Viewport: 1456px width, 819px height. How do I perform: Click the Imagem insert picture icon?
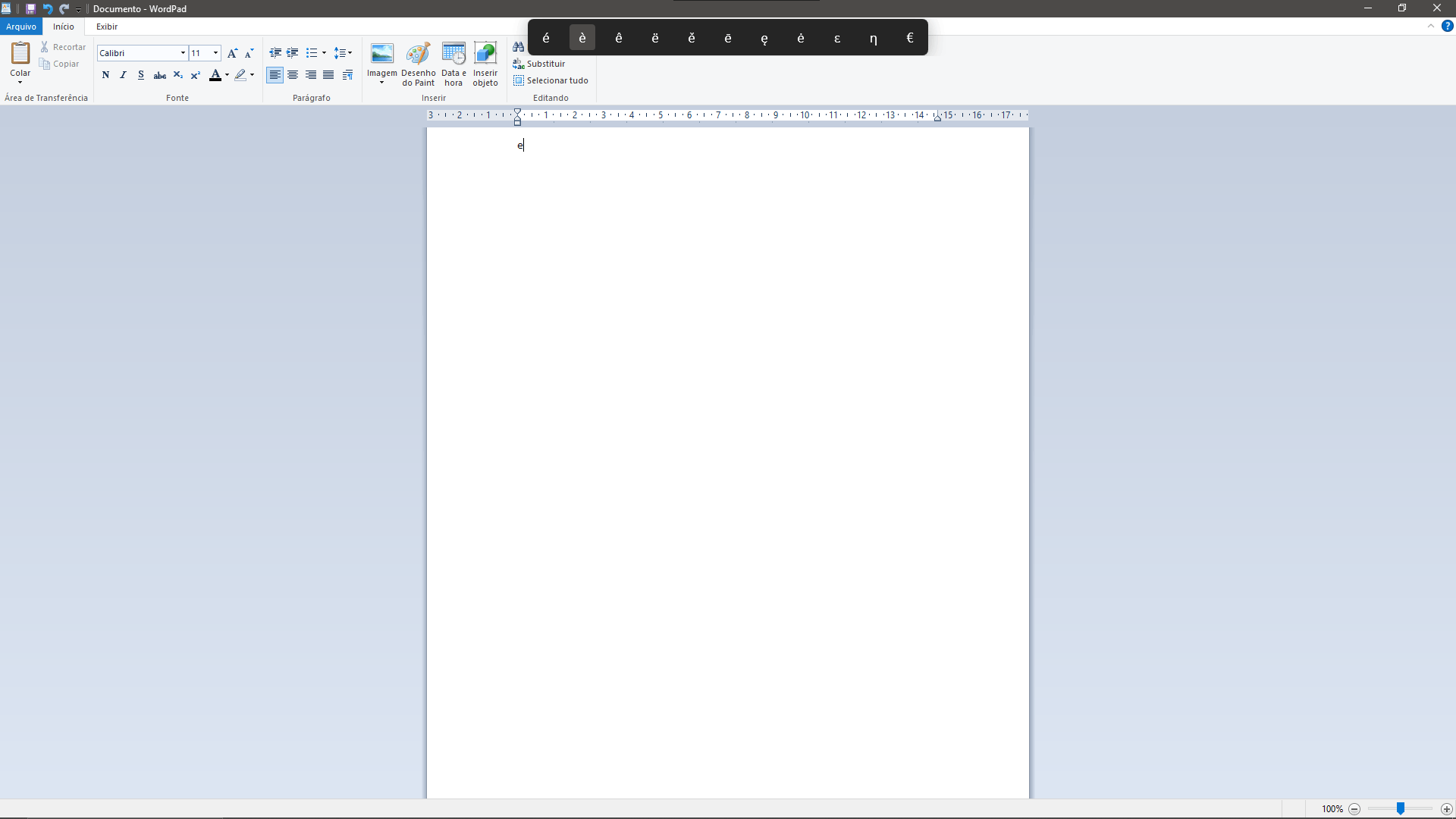pyautogui.click(x=382, y=54)
